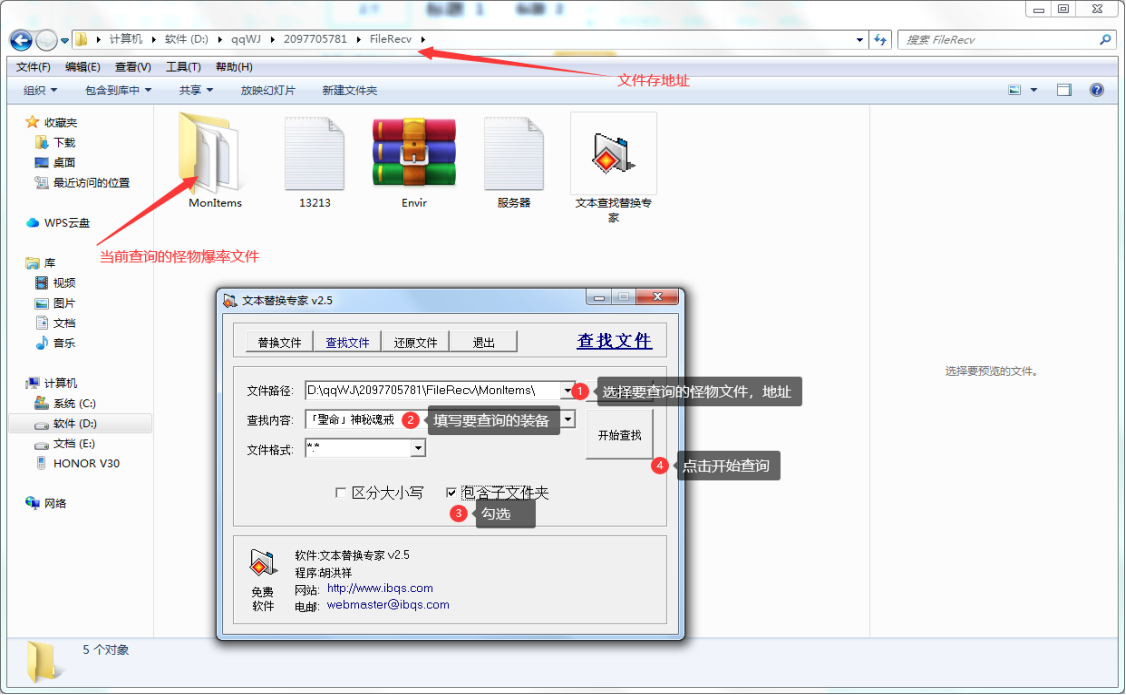Open the 文件格式 combo box dropdown
Screen dimensions: 1126x695
(x=418, y=450)
